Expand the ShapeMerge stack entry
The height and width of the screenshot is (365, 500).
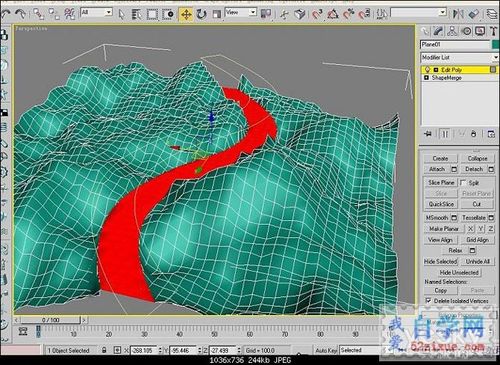pos(426,78)
